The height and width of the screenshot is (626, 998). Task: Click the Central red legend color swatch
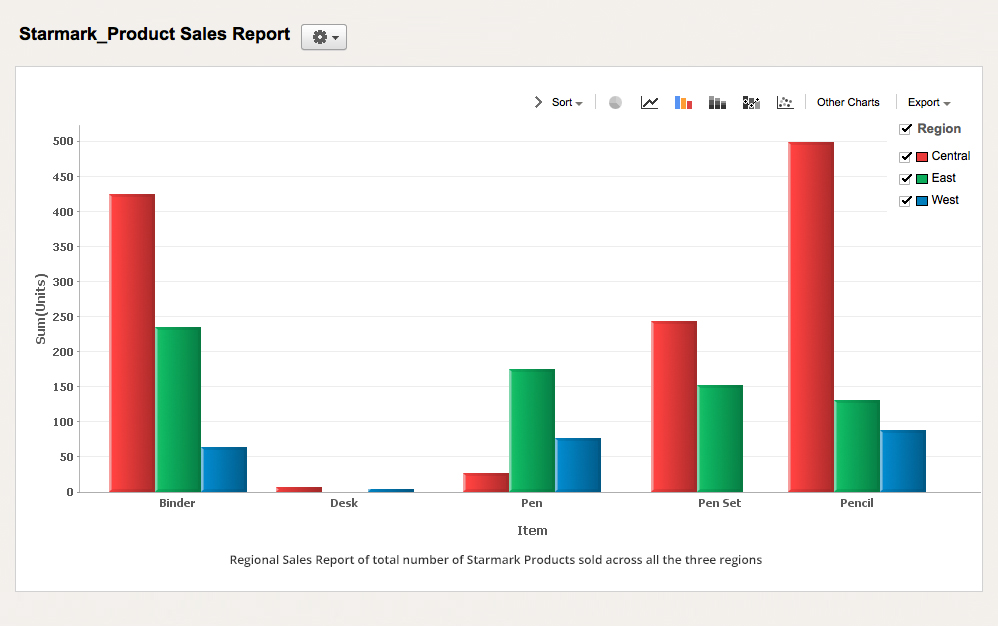(922, 156)
